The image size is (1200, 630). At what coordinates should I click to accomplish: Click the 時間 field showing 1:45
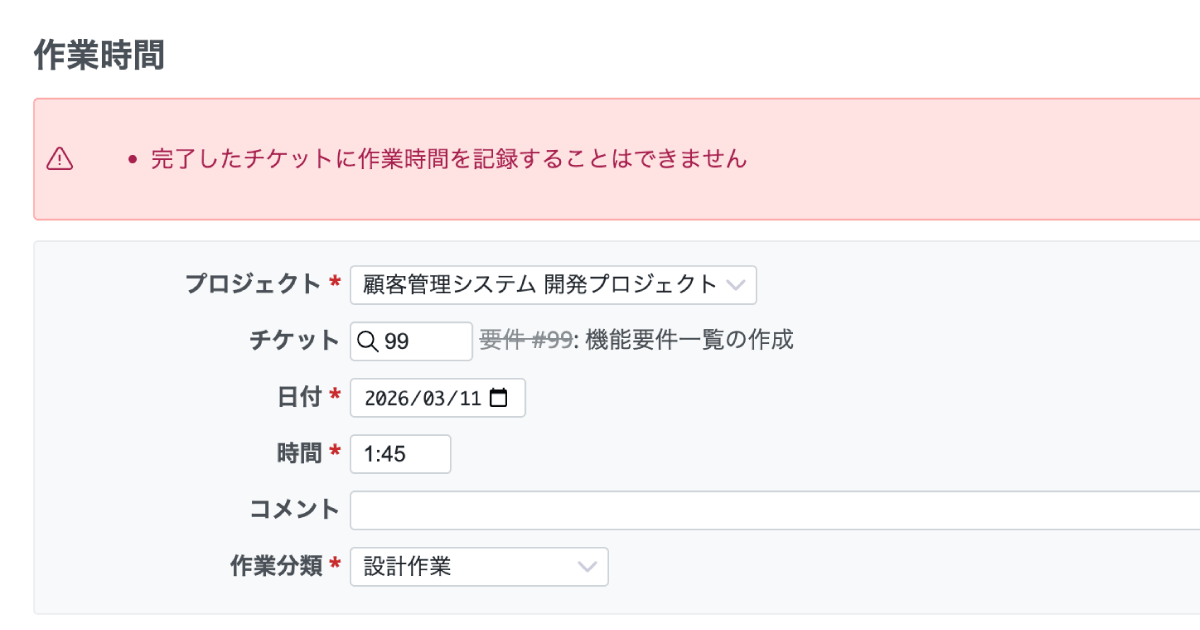[x=400, y=454]
